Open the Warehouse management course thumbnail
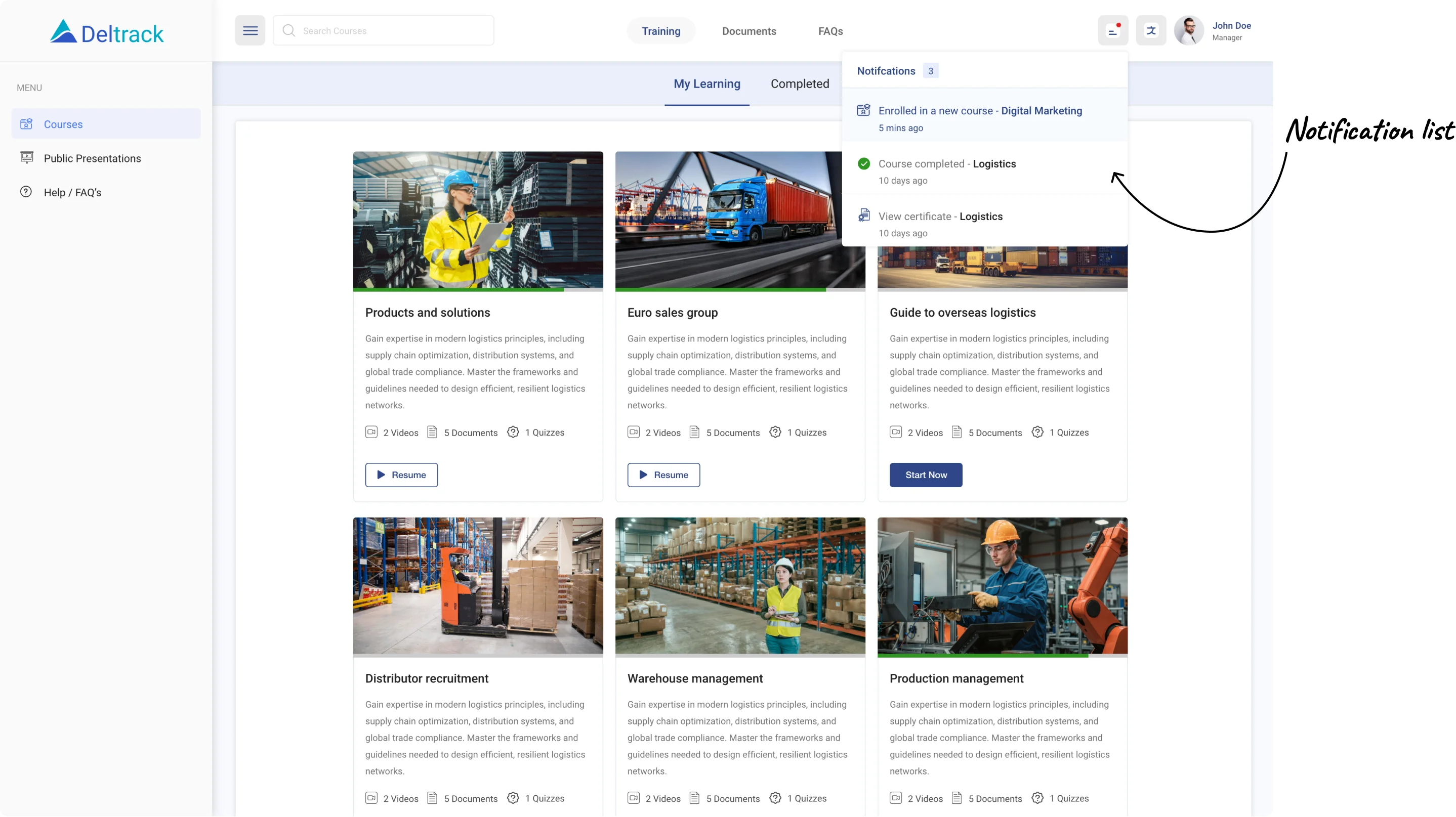The width and height of the screenshot is (1456, 817). tap(739, 585)
